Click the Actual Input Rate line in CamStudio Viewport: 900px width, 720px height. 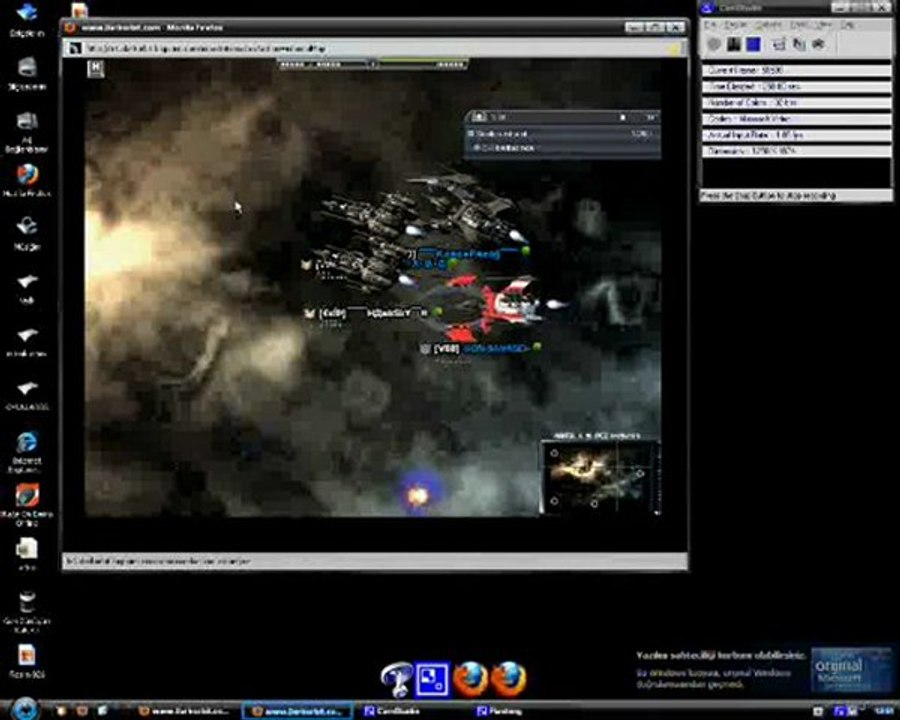point(797,135)
